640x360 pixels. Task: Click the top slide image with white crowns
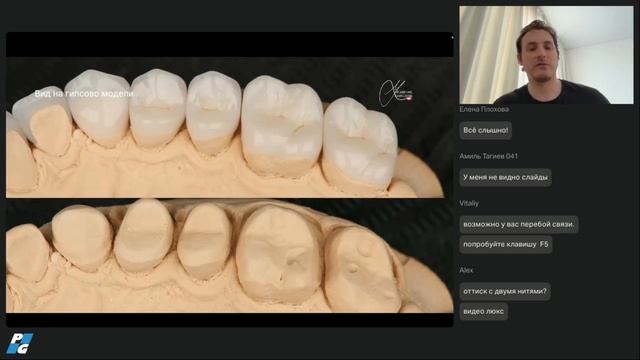pos(229,128)
